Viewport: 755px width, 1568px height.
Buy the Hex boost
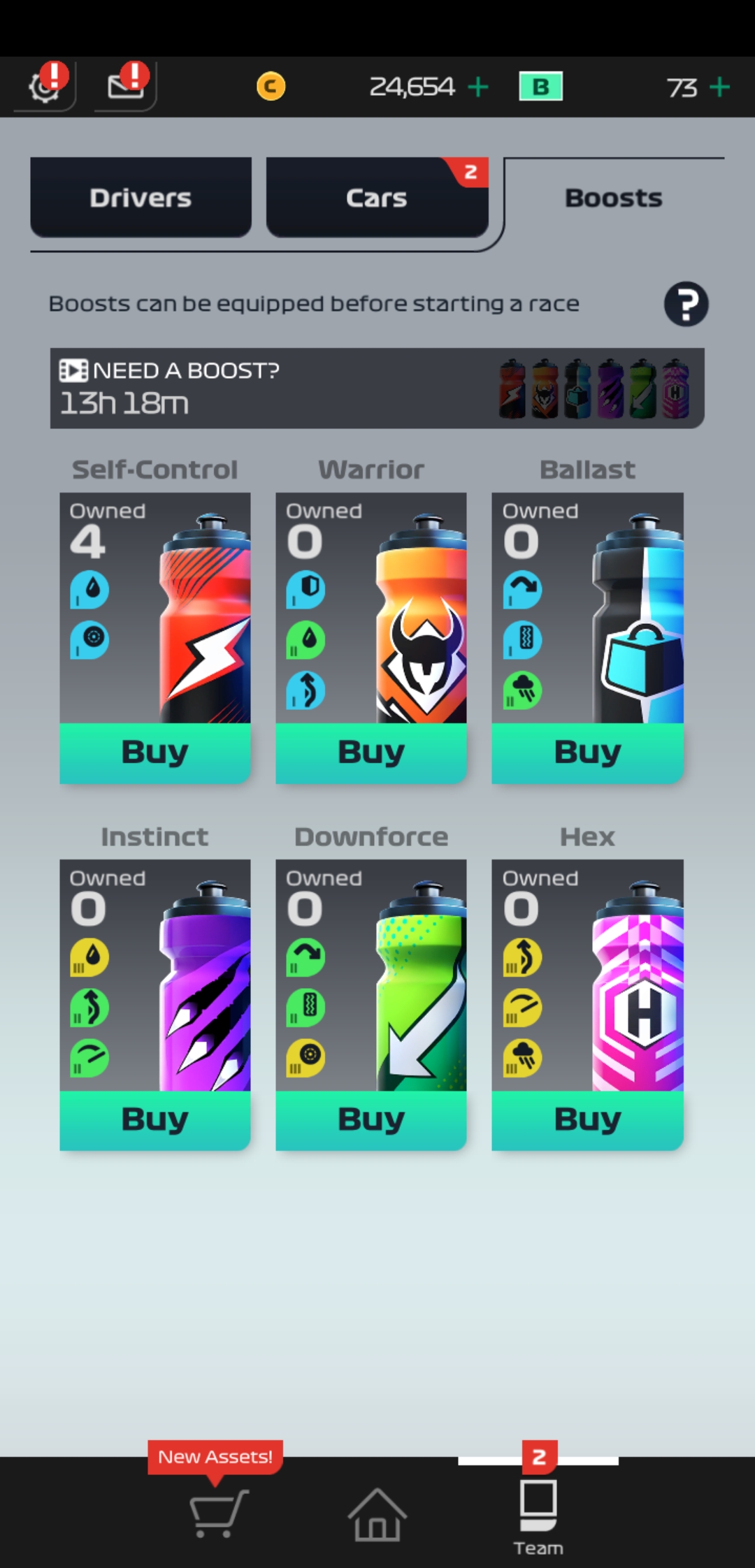587,1119
